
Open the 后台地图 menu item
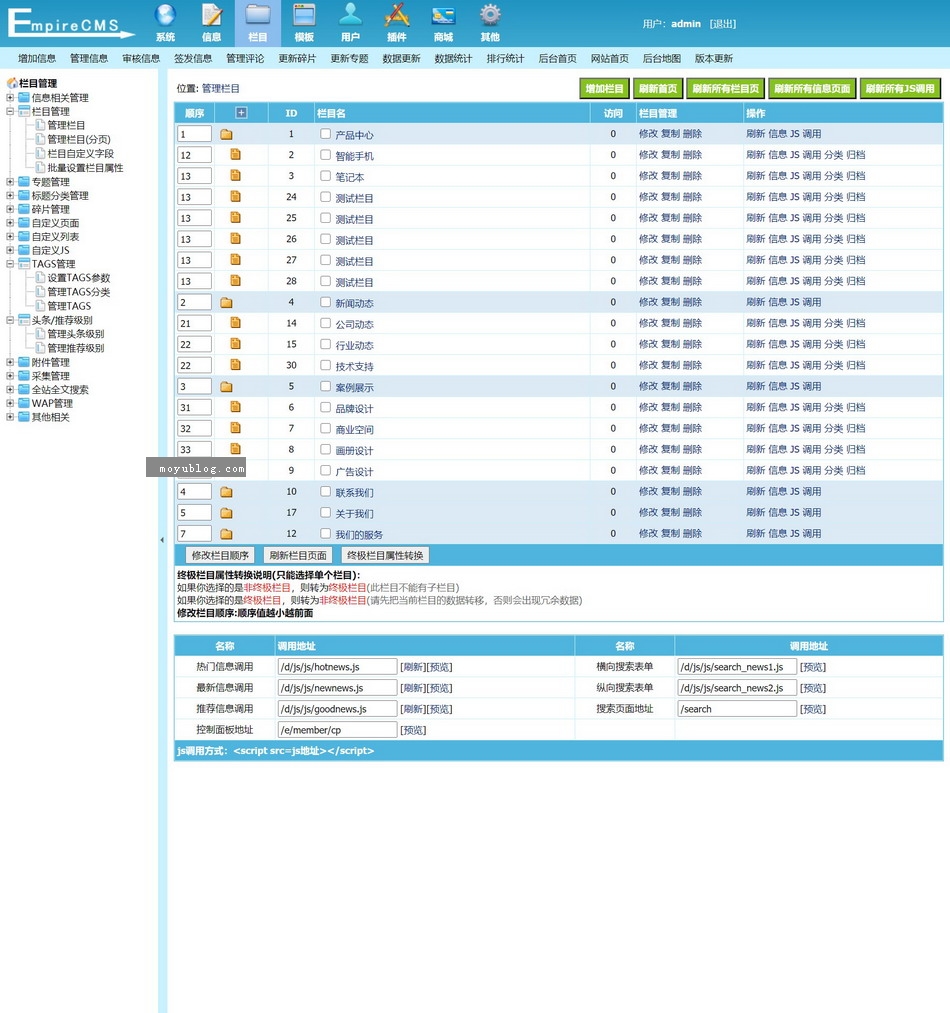(662, 58)
